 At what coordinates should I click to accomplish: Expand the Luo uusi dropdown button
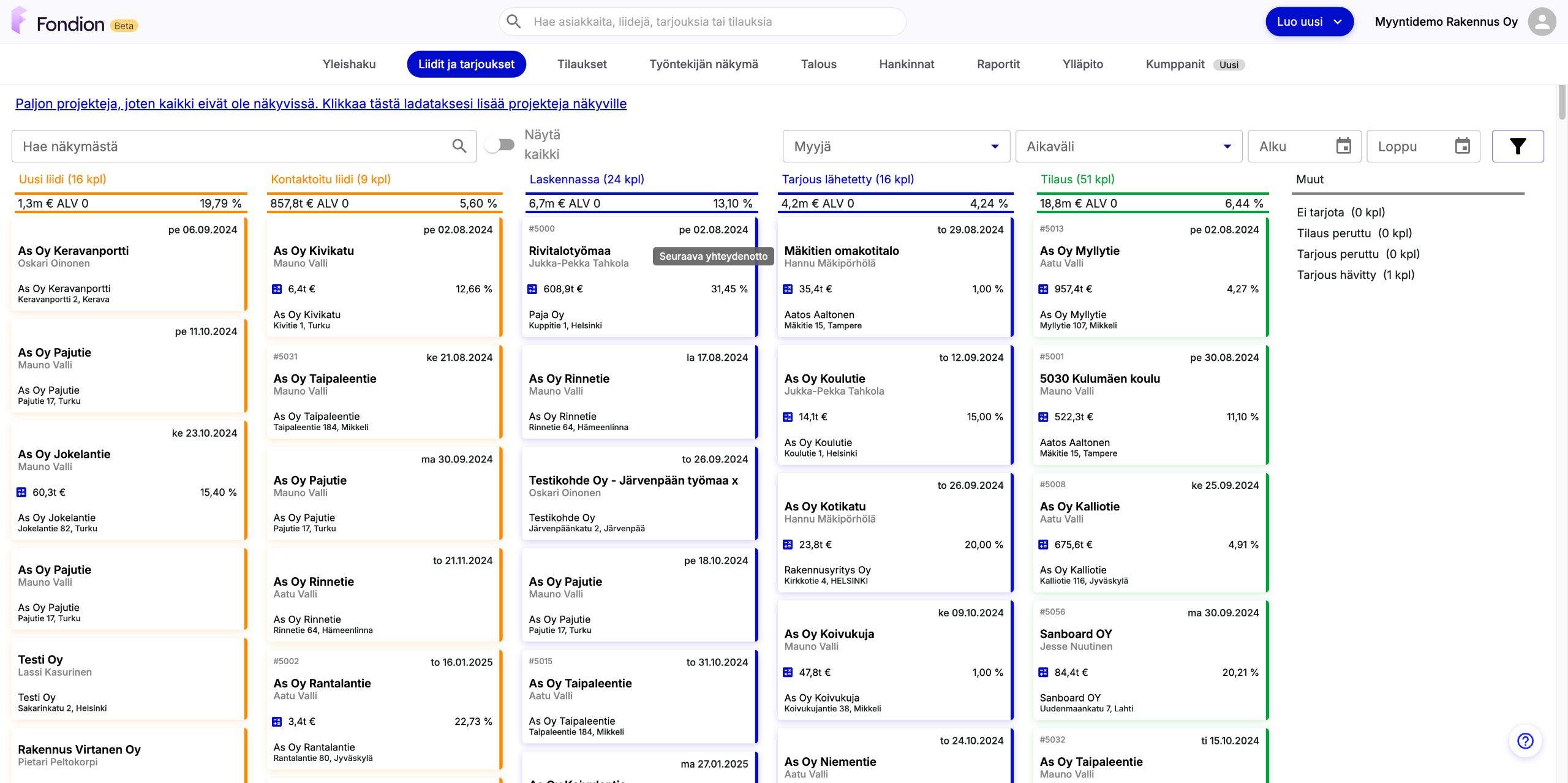(1309, 22)
